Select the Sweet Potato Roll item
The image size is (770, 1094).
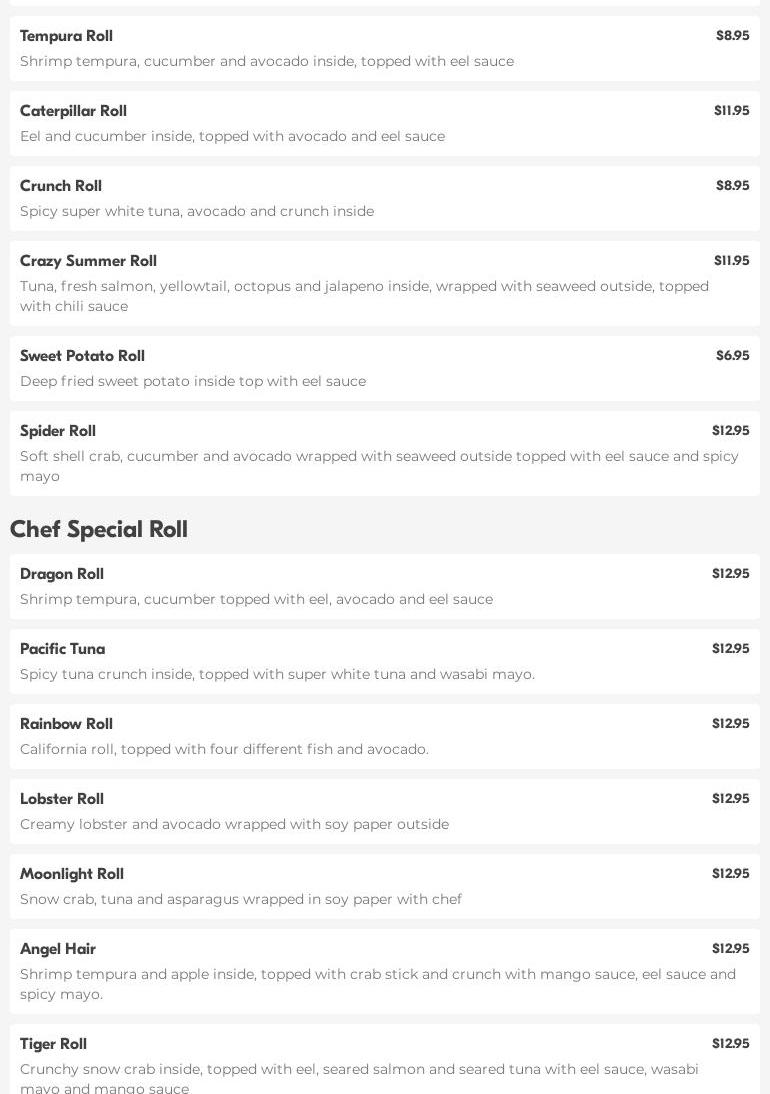82,356
